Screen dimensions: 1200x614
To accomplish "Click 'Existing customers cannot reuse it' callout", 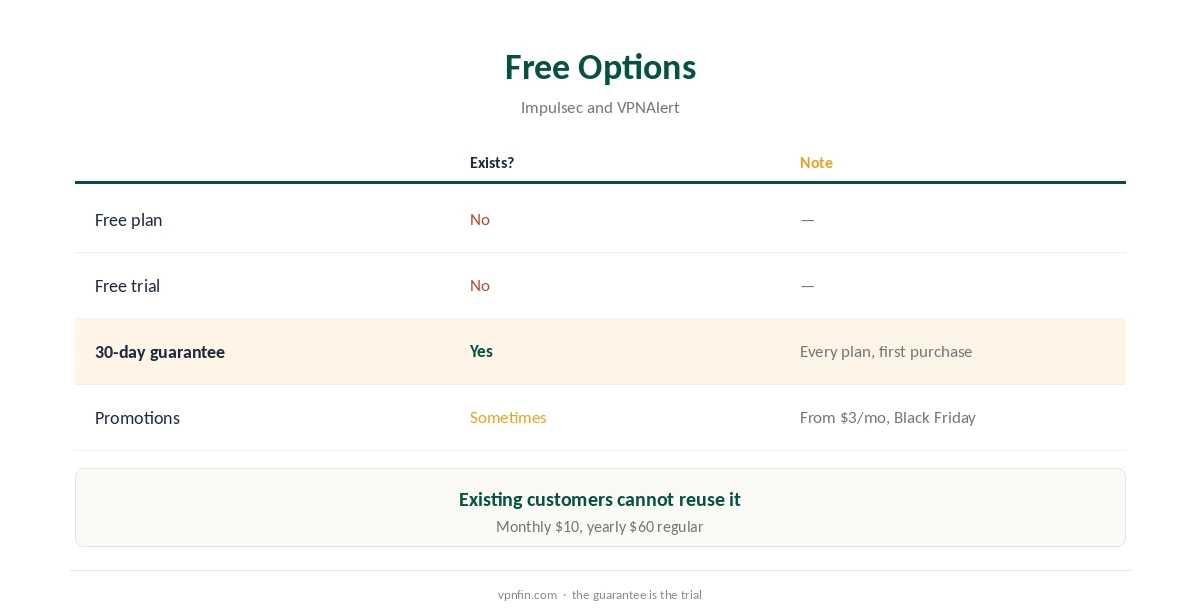I will click(600, 499).
